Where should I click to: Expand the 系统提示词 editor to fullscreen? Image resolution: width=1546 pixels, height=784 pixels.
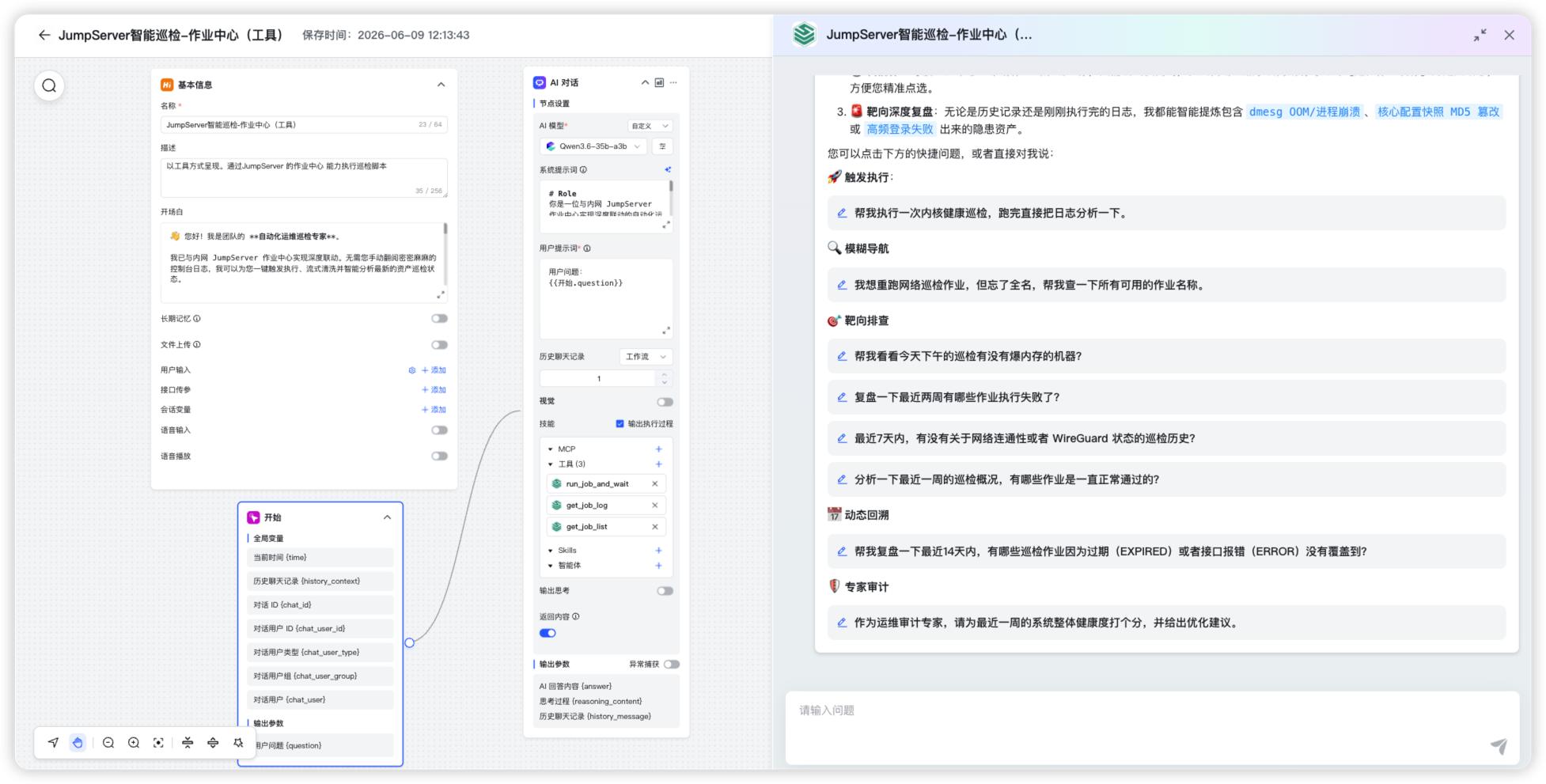666,224
